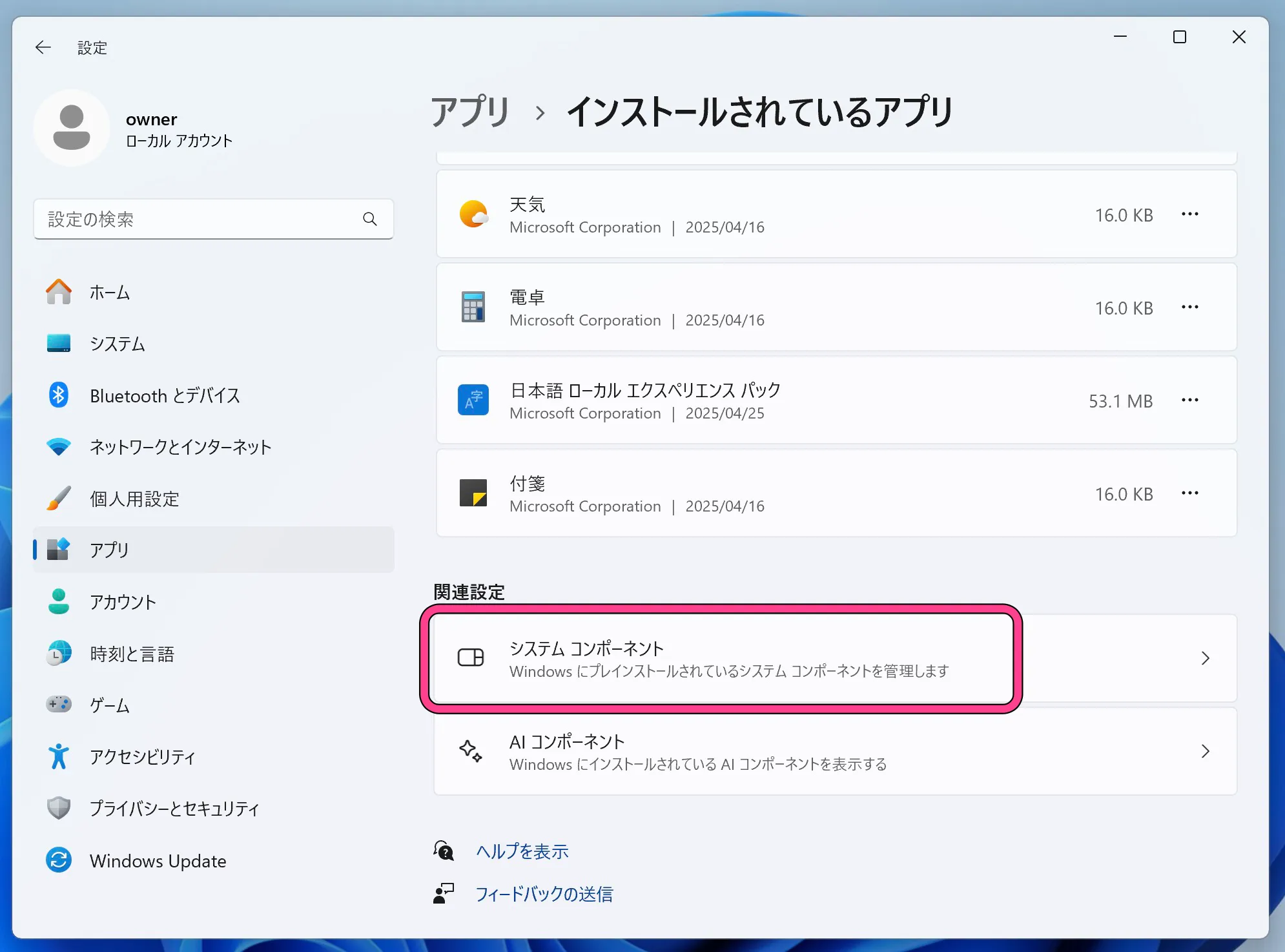Image resolution: width=1285 pixels, height=952 pixels.
Task: Open more options menu for 付箋
Action: [x=1190, y=493]
